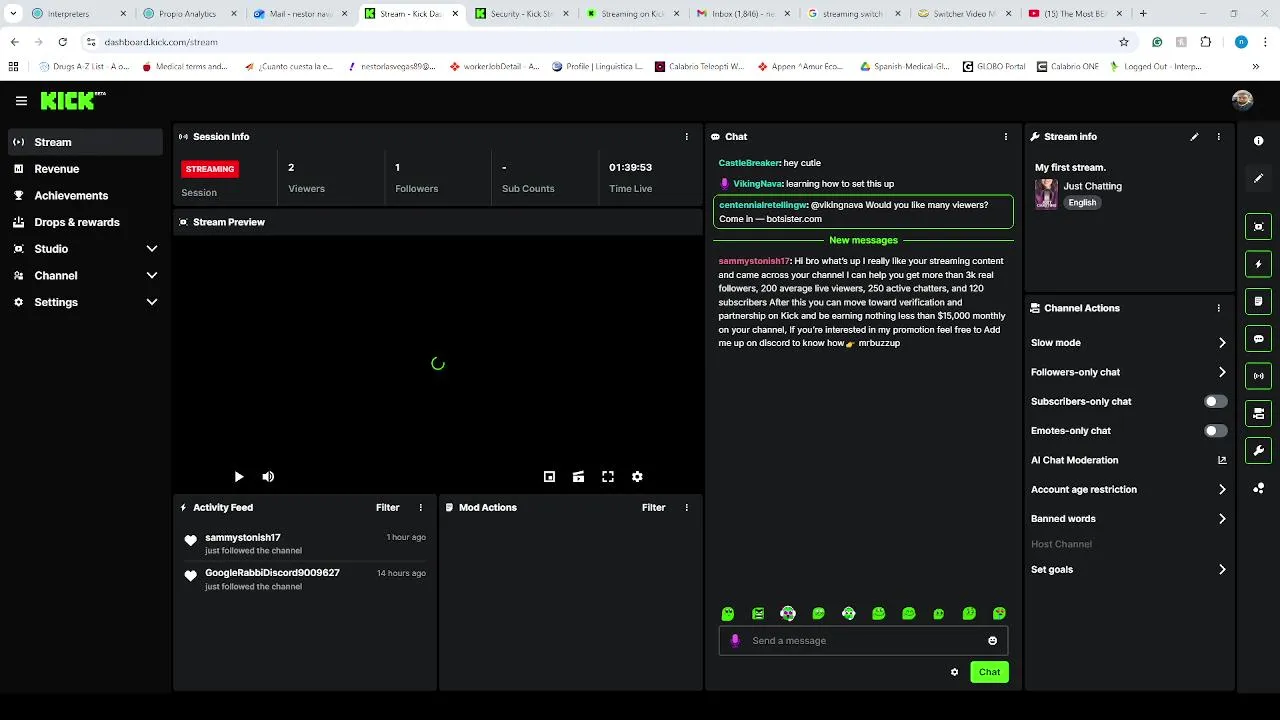Open the hamburger menu beside the Kick logo
Screen dimensions: 1280x720
[21, 101]
